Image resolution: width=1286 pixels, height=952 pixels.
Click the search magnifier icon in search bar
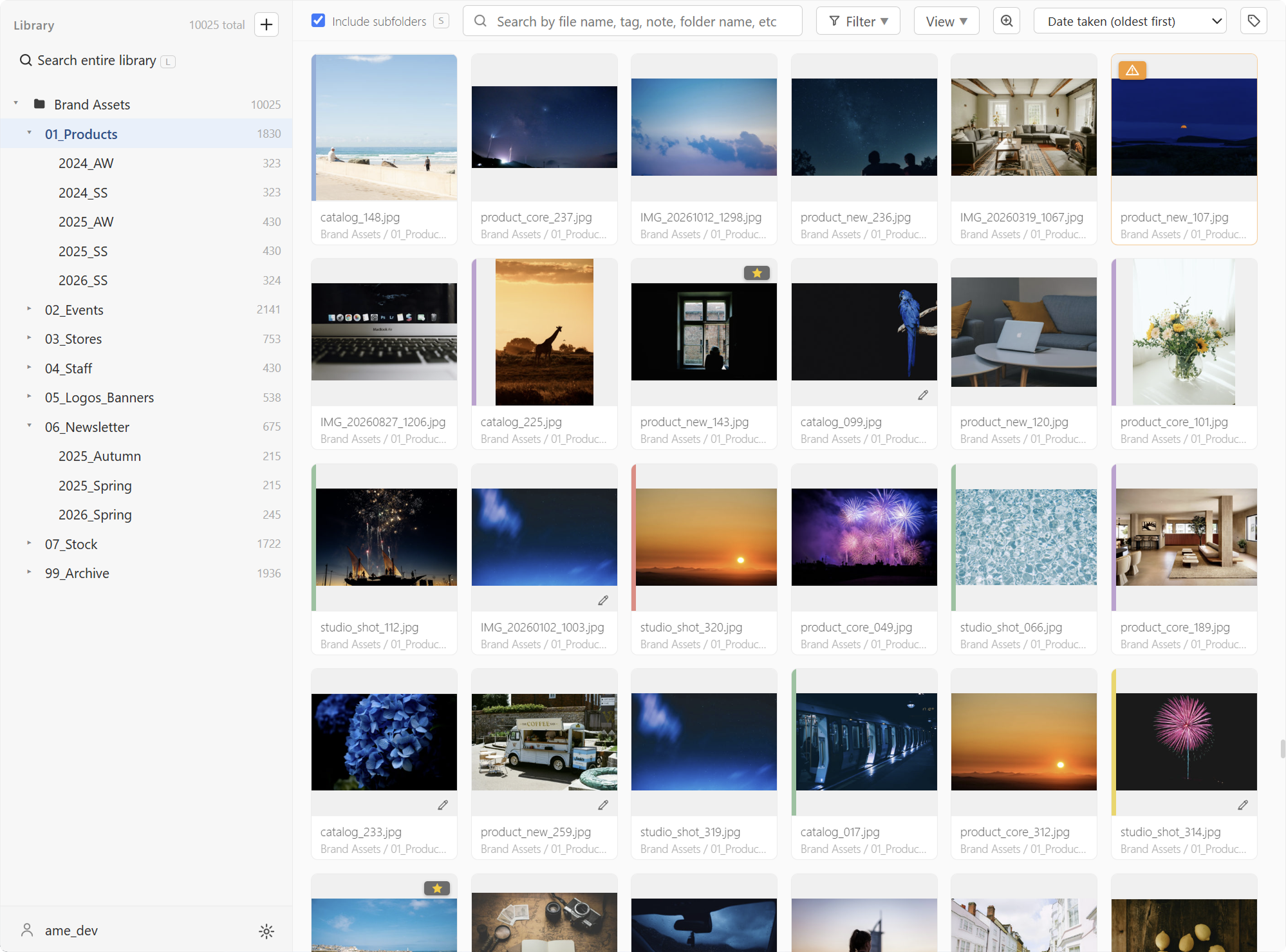point(480,21)
